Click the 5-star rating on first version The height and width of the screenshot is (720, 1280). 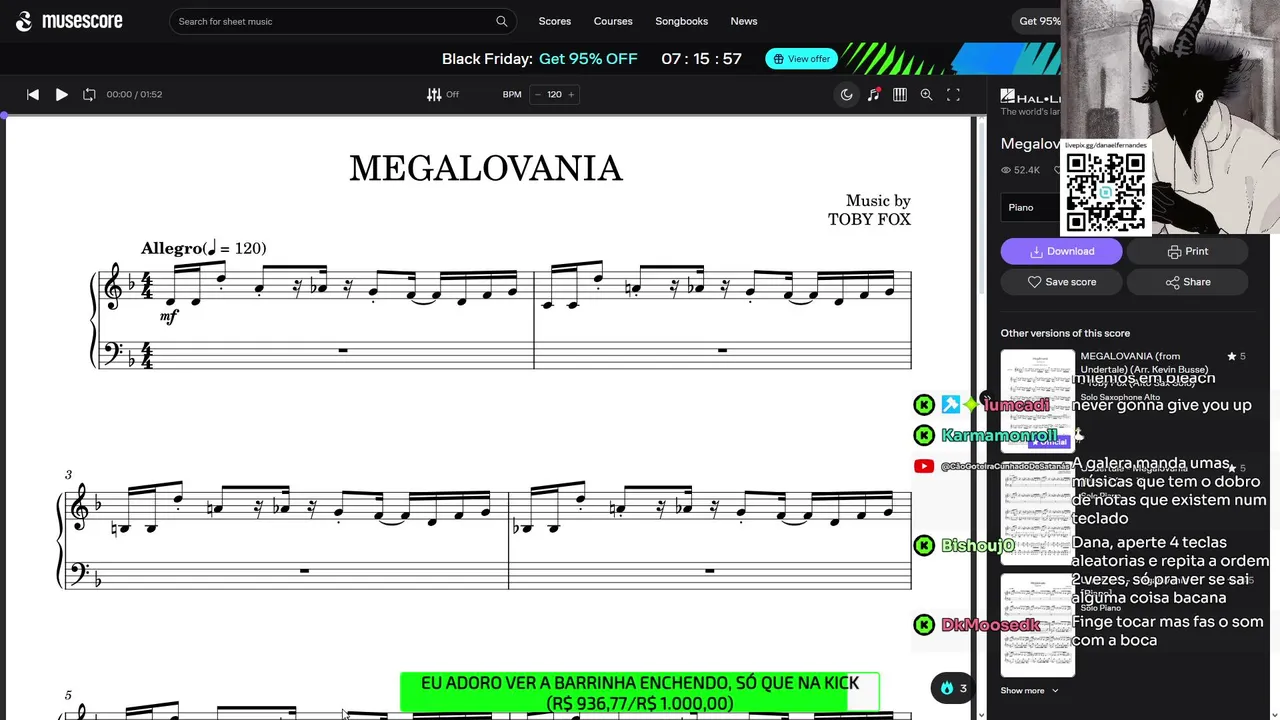click(x=1237, y=356)
